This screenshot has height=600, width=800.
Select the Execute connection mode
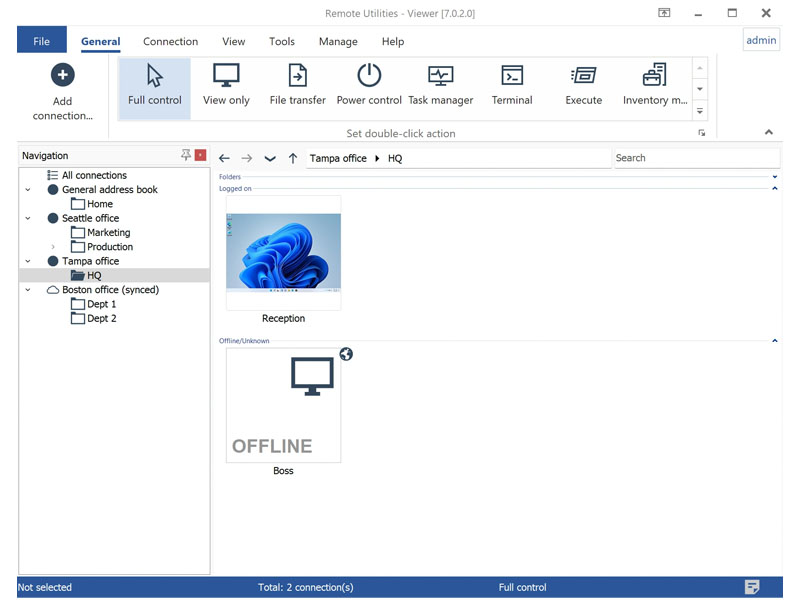click(582, 87)
